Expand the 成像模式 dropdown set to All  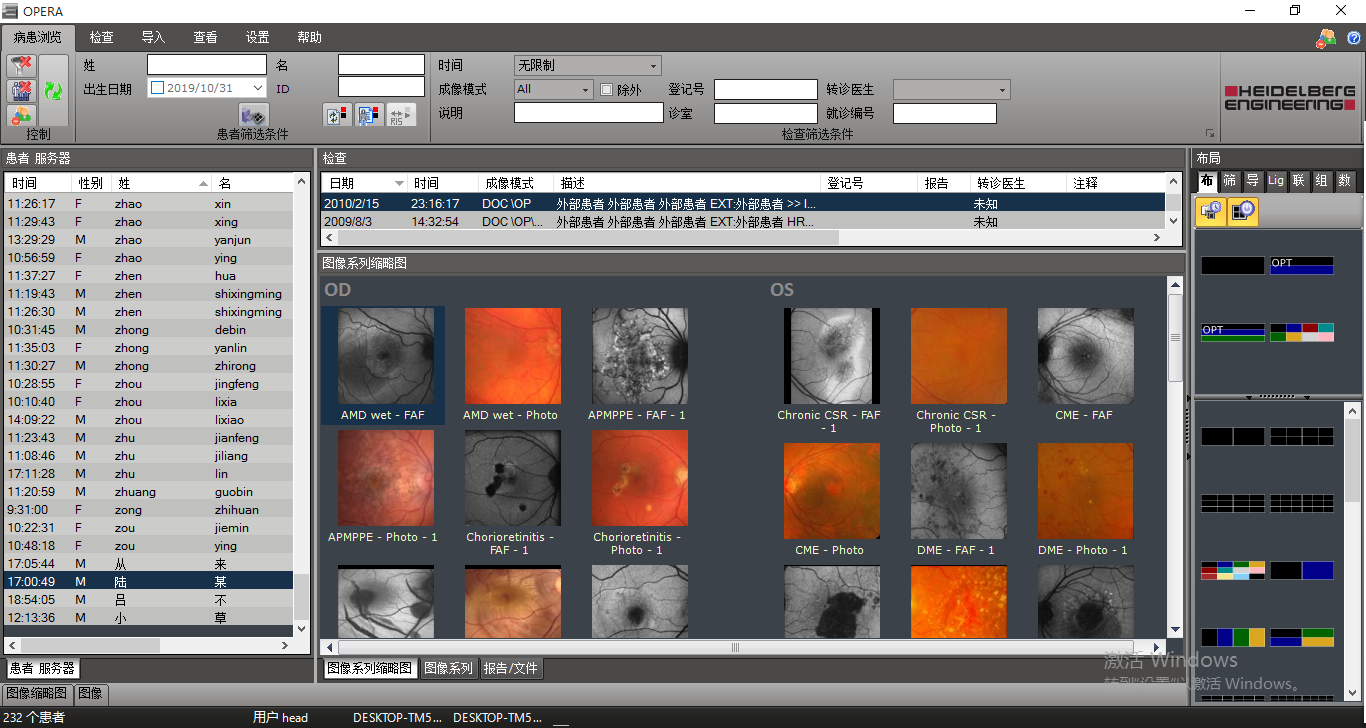pos(554,90)
